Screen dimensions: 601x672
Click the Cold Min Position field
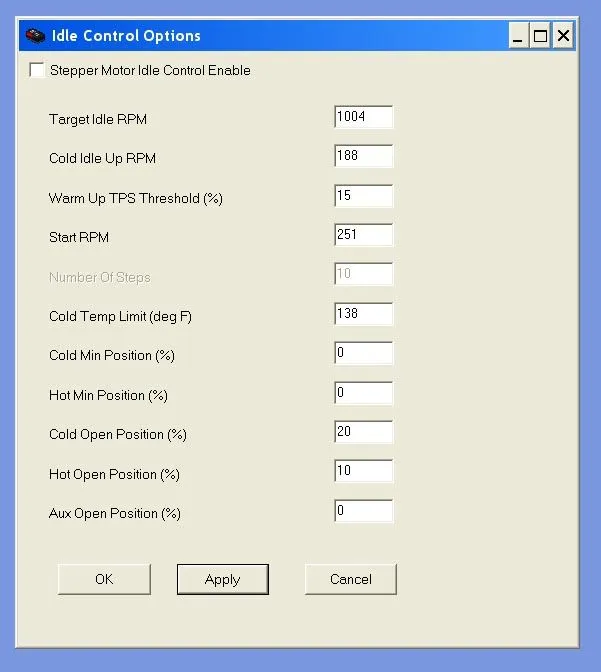point(363,354)
